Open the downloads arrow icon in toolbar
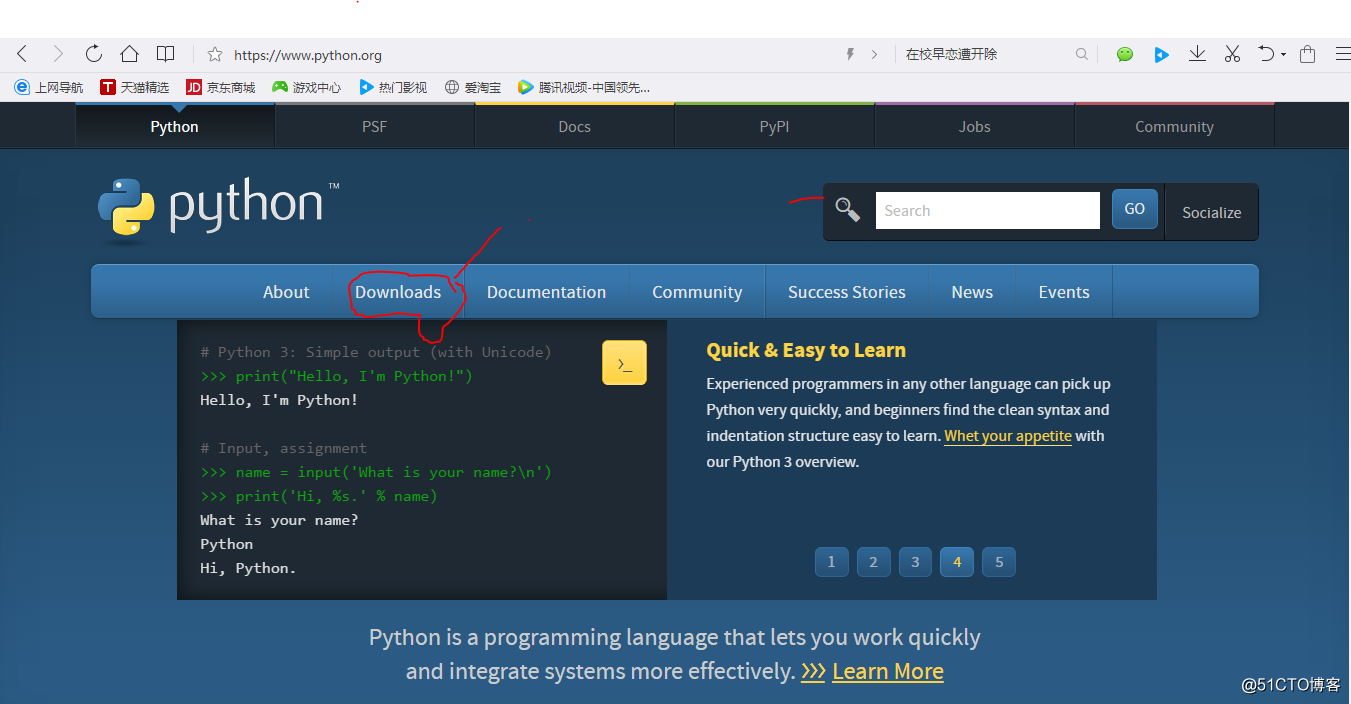 pos(1197,54)
